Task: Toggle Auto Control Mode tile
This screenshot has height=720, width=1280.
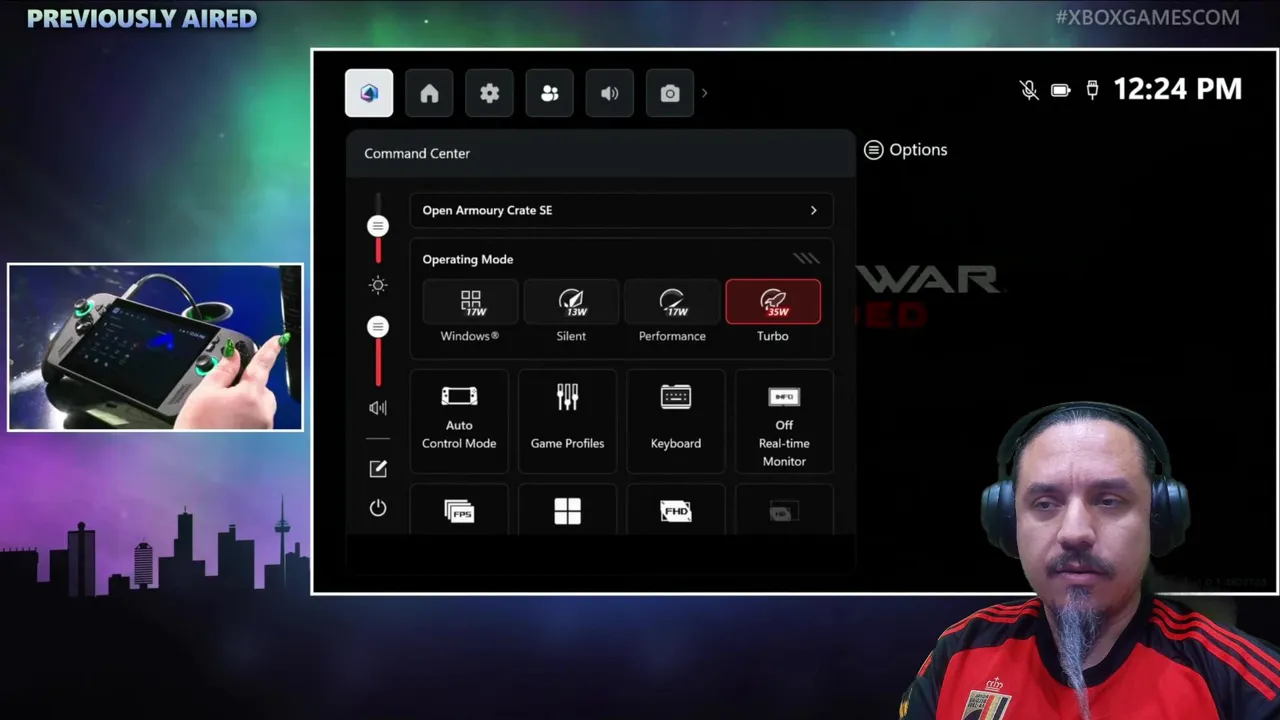Action: click(x=459, y=421)
